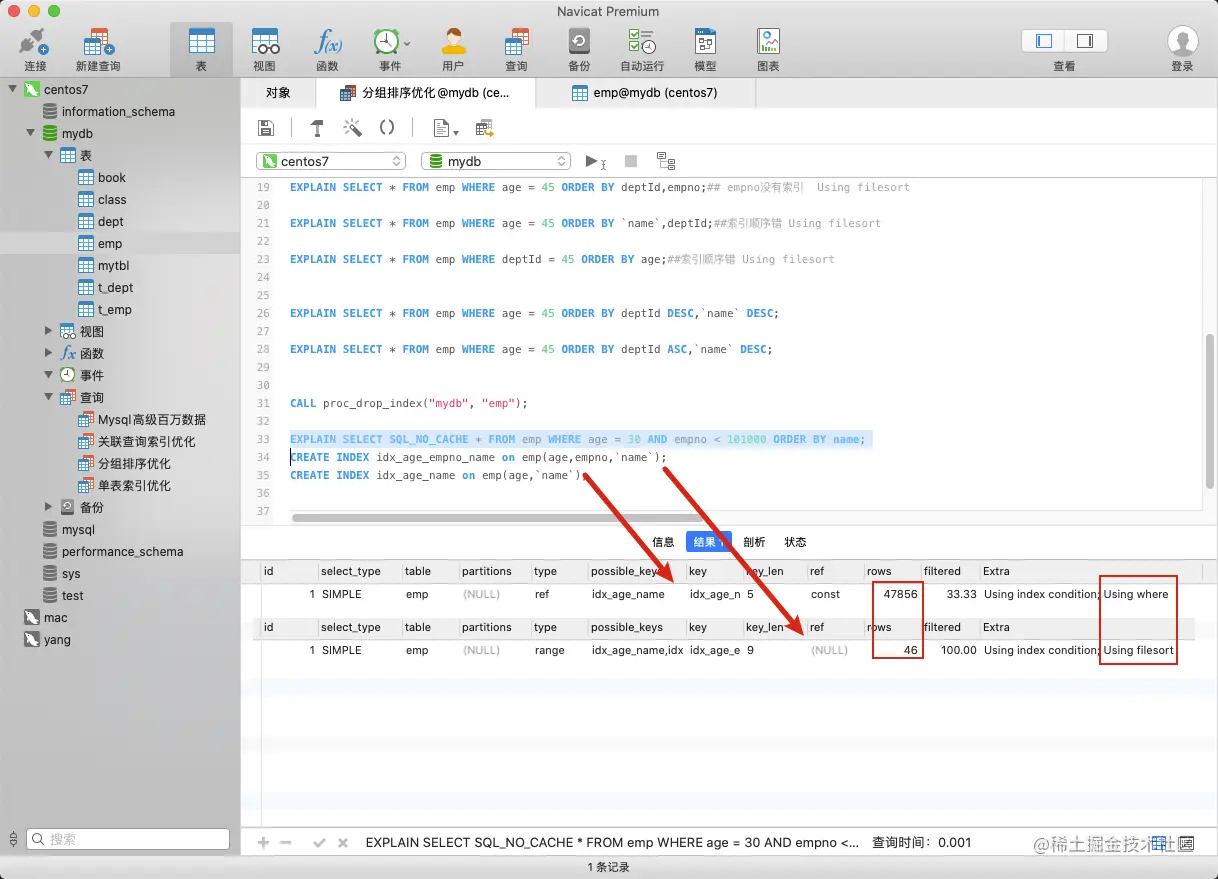Click the stop execution square icon
The height and width of the screenshot is (879, 1218).
click(x=631, y=161)
